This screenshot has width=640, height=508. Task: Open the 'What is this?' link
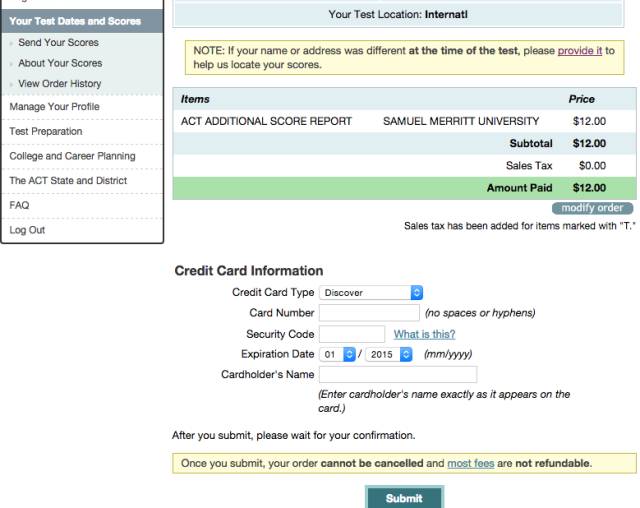[424, 334]
